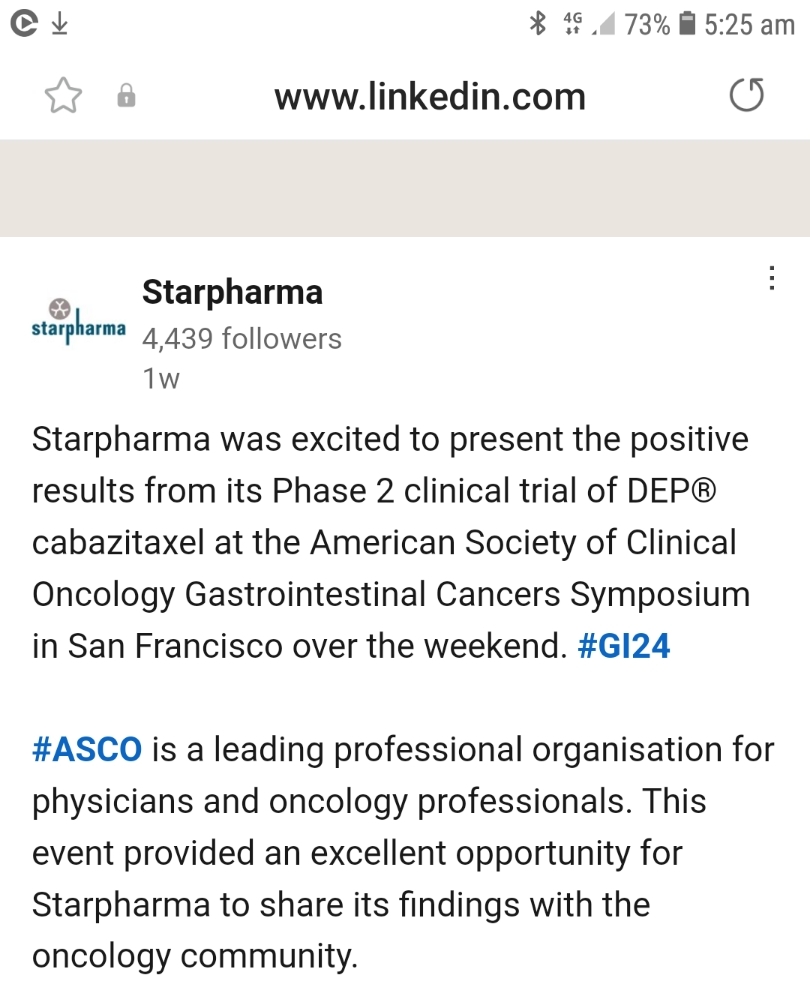Tap the 5:25 am clock

[749, 25]
